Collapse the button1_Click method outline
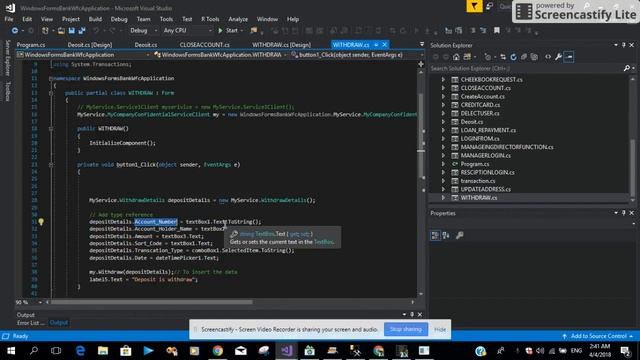This screenshot has width=640, height=360. 51,165
